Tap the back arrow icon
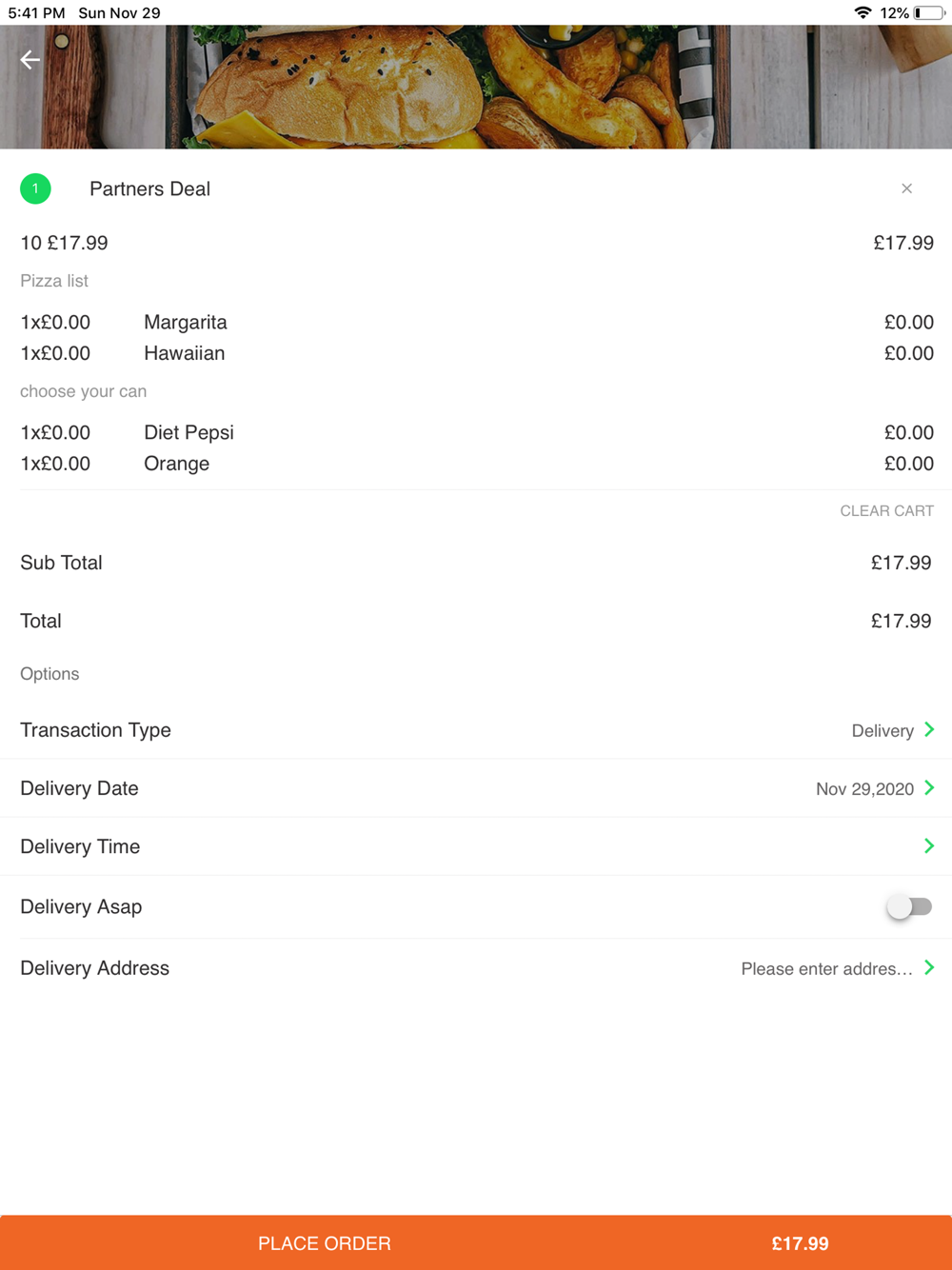Viewport: 952px width, 1270px height. [30, 60]
